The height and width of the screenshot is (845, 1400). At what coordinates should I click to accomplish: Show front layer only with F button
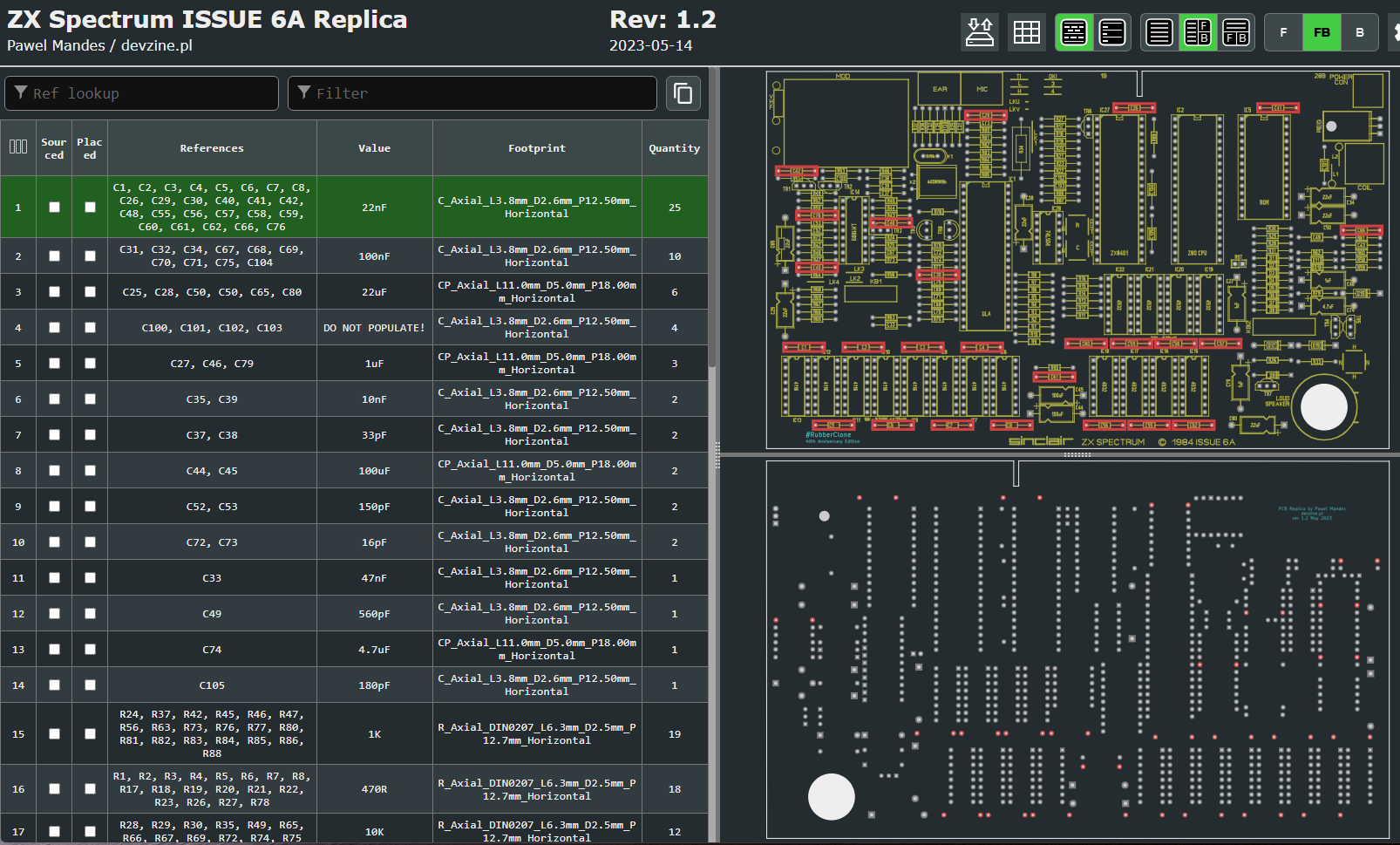tap(1283, 32)
